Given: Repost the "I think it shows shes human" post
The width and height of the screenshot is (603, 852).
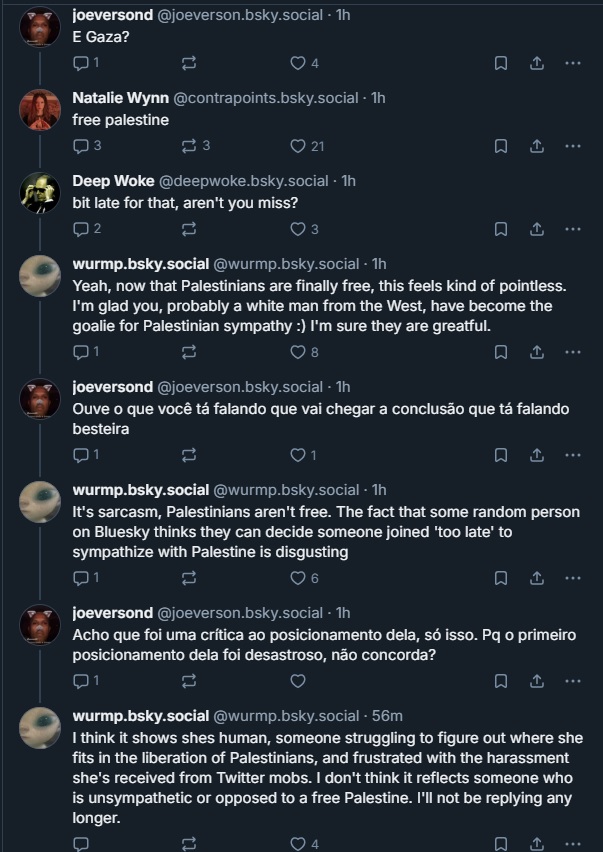Looking at the screenshot, I should pos(189,843).
